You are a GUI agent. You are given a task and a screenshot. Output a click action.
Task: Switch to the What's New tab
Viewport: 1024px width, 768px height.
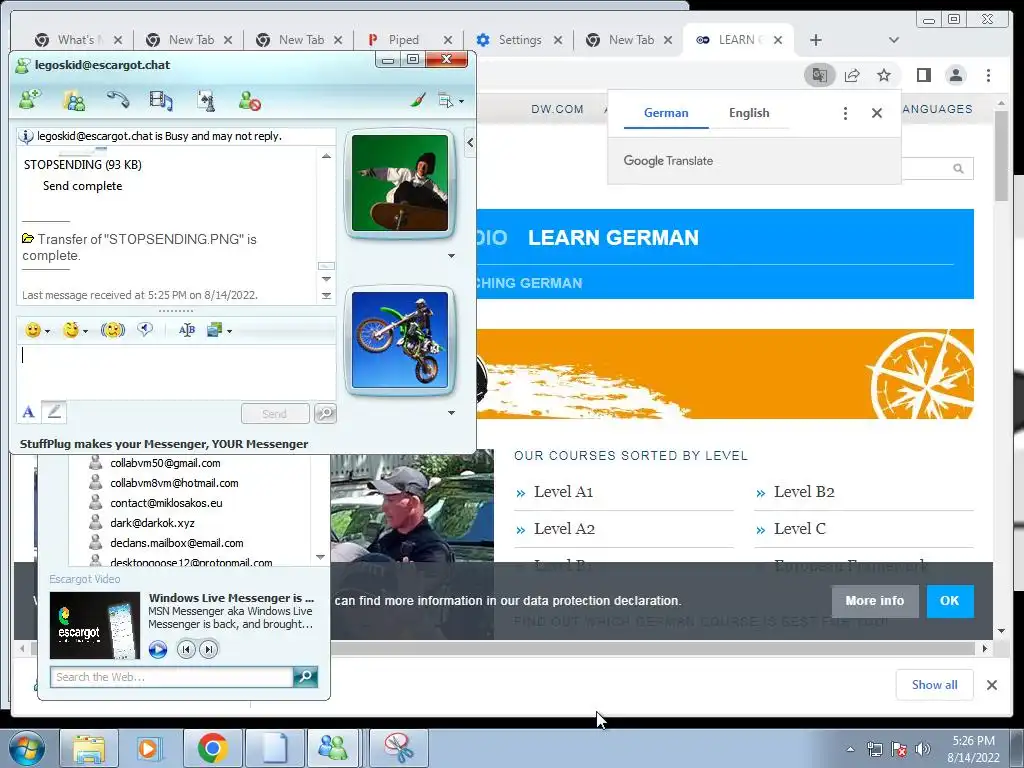(x=78, y=40)
